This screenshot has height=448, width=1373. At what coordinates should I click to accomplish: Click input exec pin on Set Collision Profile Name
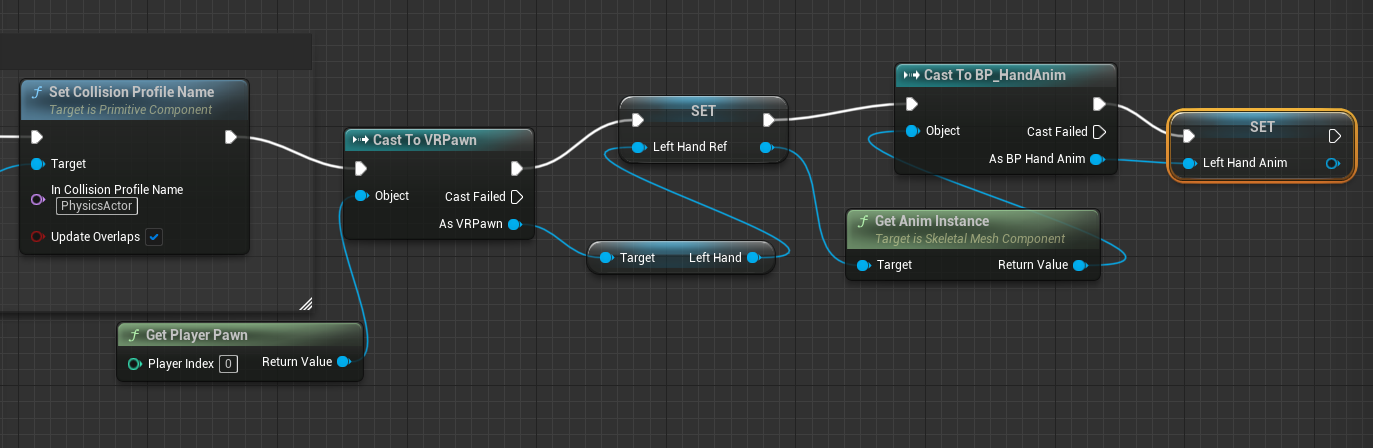click(x=37, y=137)
